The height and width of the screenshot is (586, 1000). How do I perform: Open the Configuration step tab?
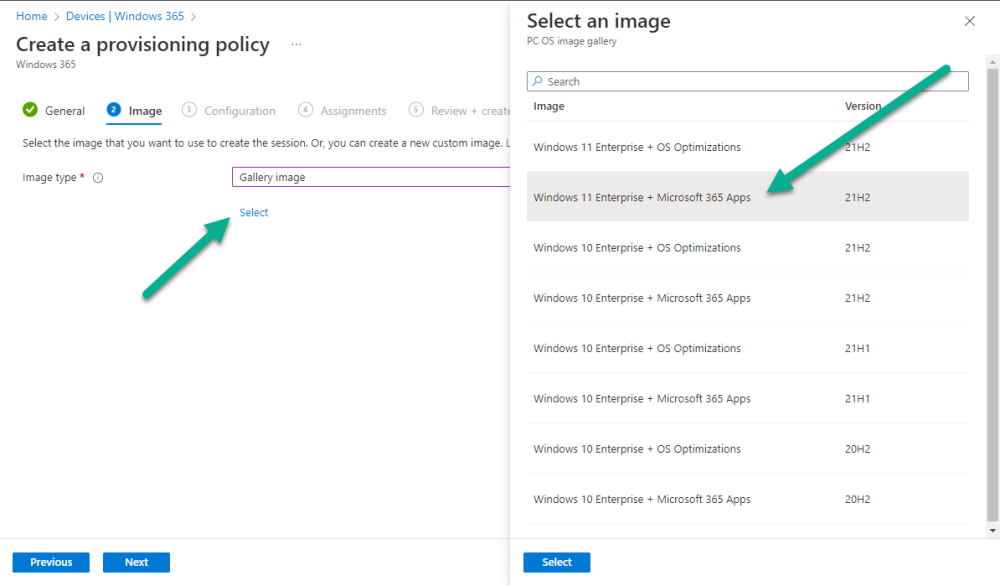[x=228, y=110]
